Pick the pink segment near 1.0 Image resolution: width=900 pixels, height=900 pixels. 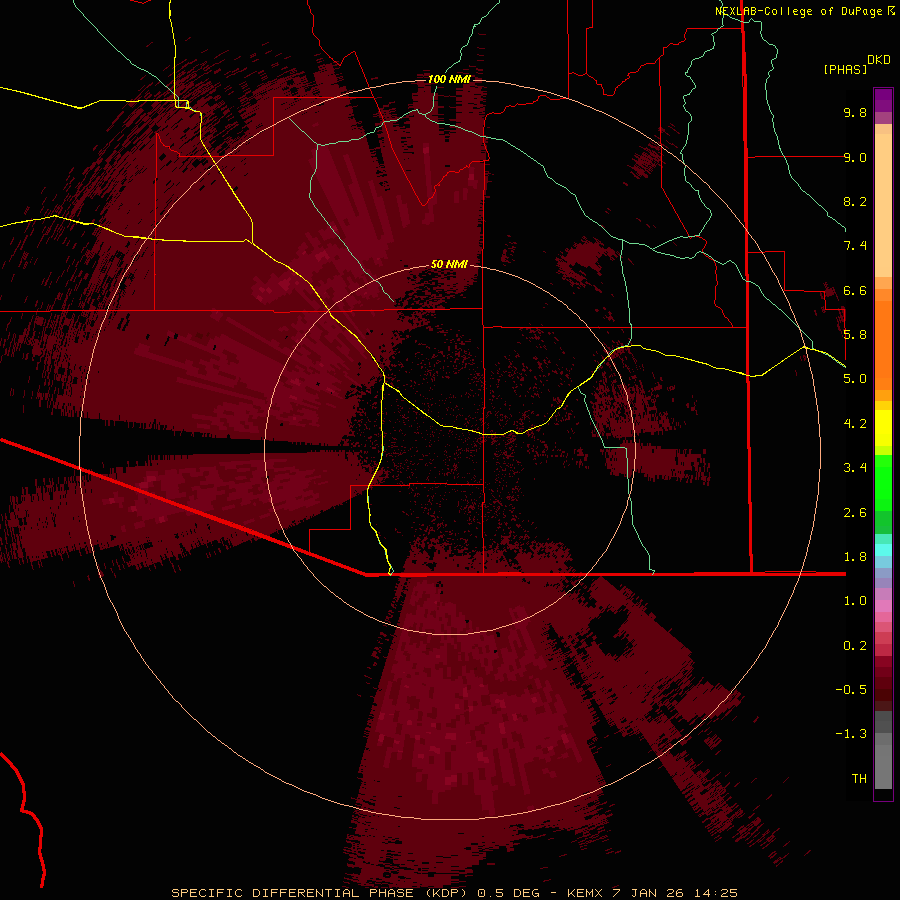(883, 606)
